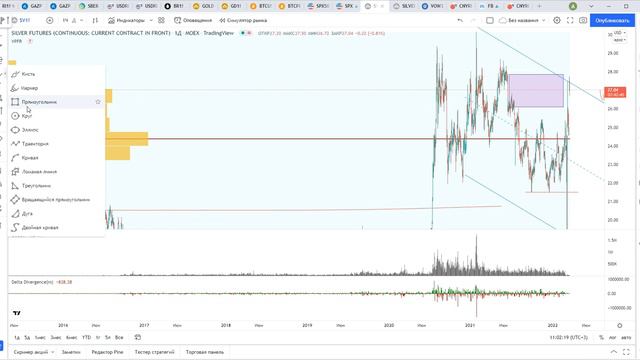640x360 pixels.
Task: Select the Дуга arc tool
Action: tap(56, 213)
